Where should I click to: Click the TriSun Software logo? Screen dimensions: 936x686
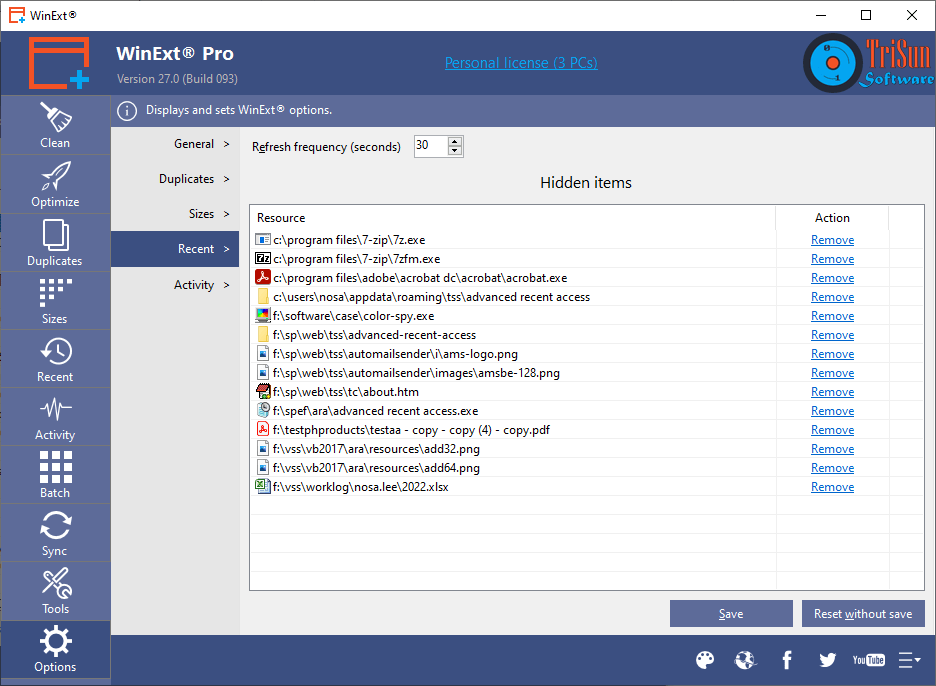[869, 63]
